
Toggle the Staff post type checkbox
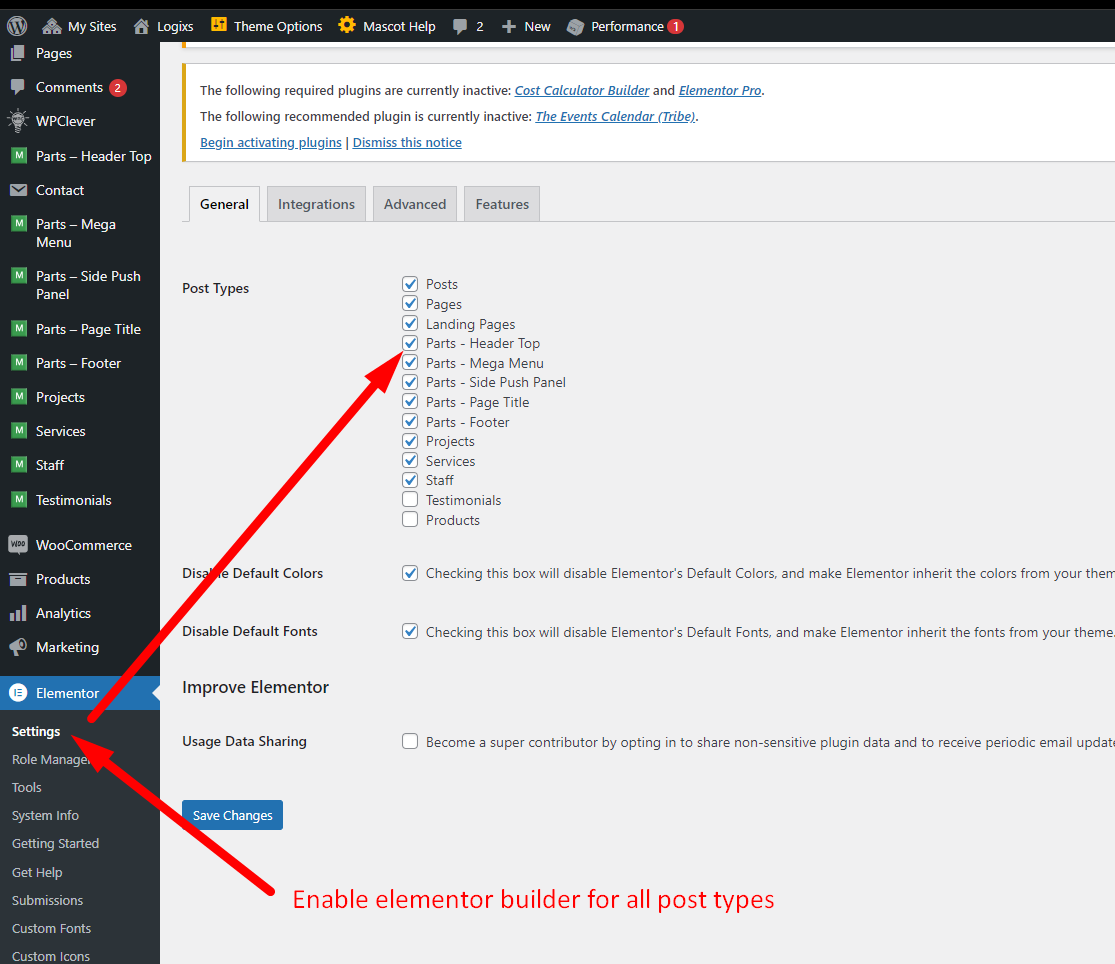pyautogui.click(x=410, y=480)
